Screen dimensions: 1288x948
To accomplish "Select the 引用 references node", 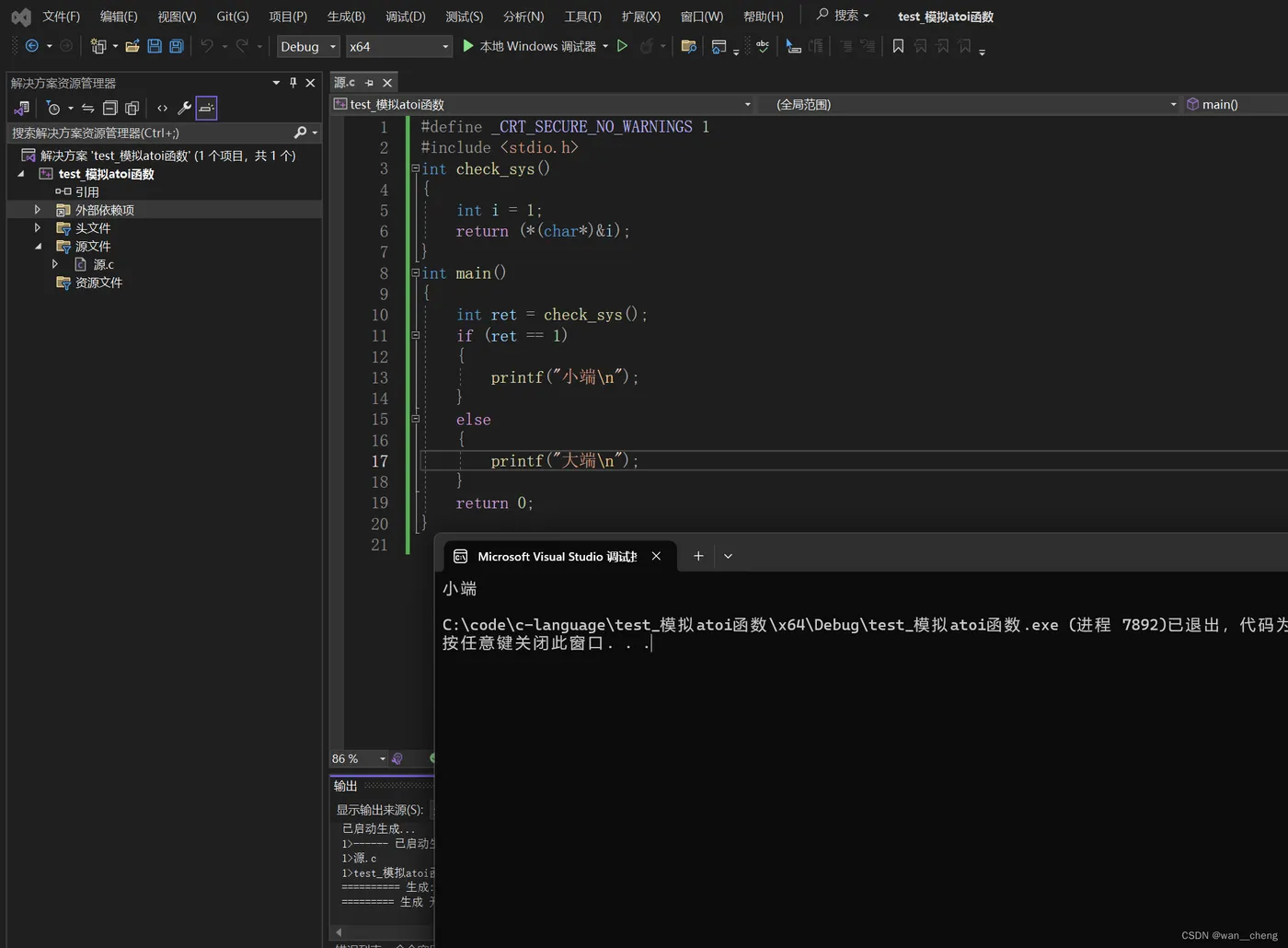I will (86, 191).
